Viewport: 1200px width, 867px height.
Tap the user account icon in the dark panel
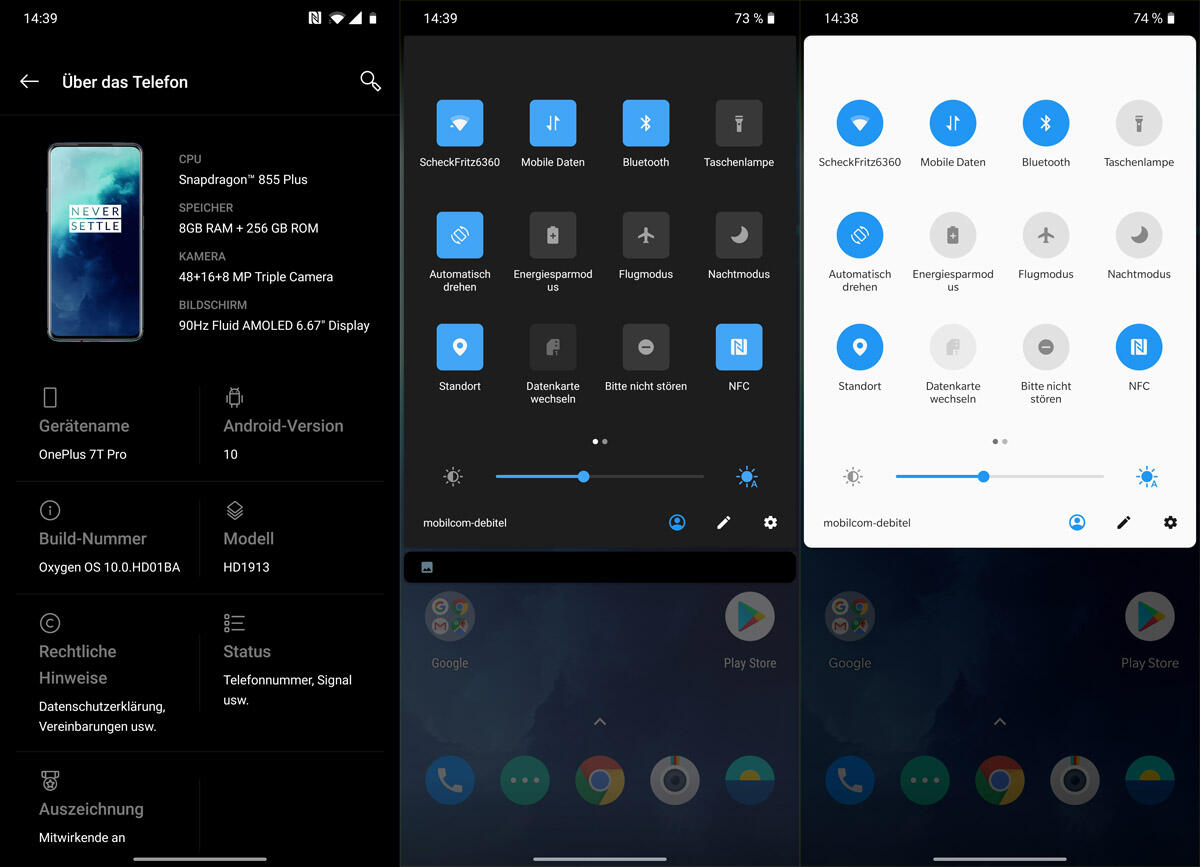(x=677, y=522)
